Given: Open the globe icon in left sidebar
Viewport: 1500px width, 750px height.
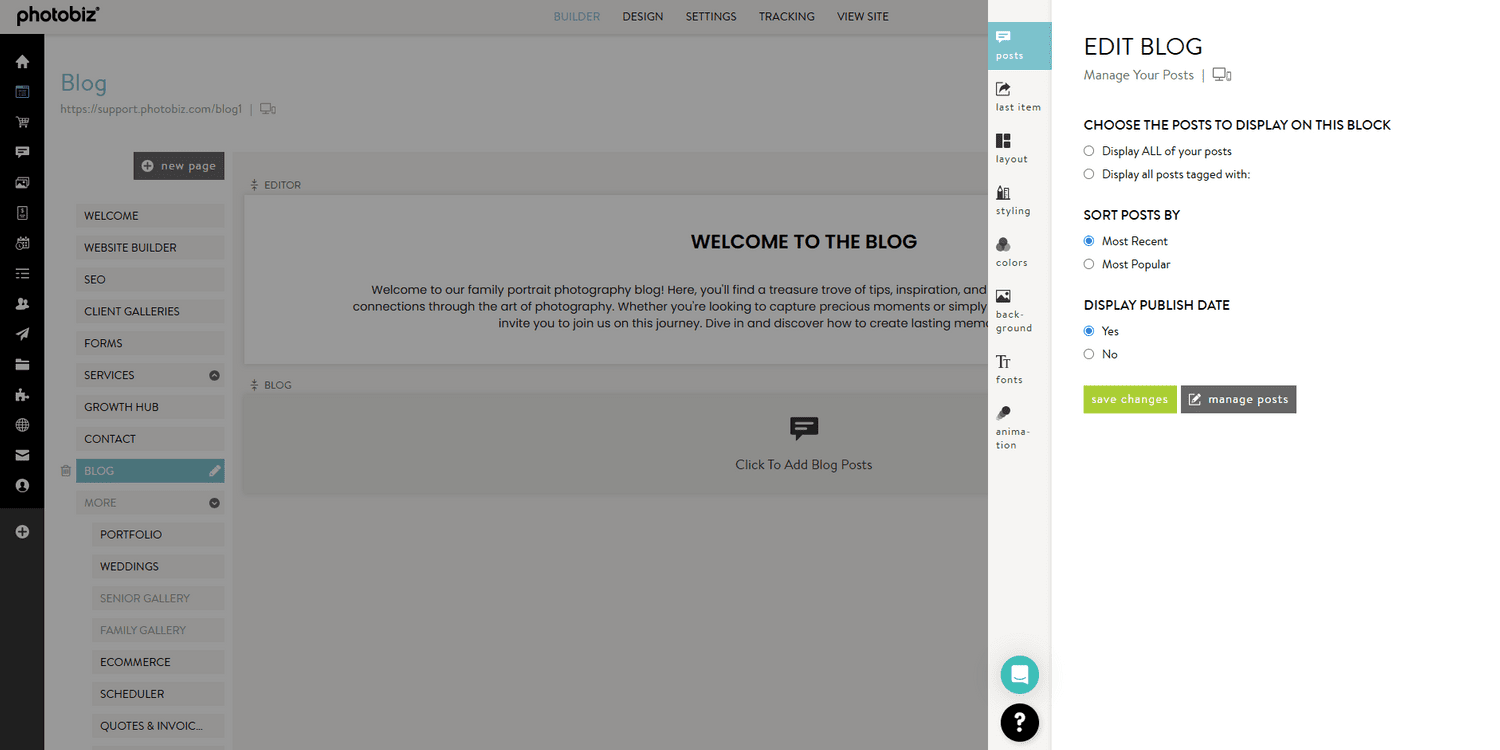Looking at the screenshot, I should [x=22, y=425].
